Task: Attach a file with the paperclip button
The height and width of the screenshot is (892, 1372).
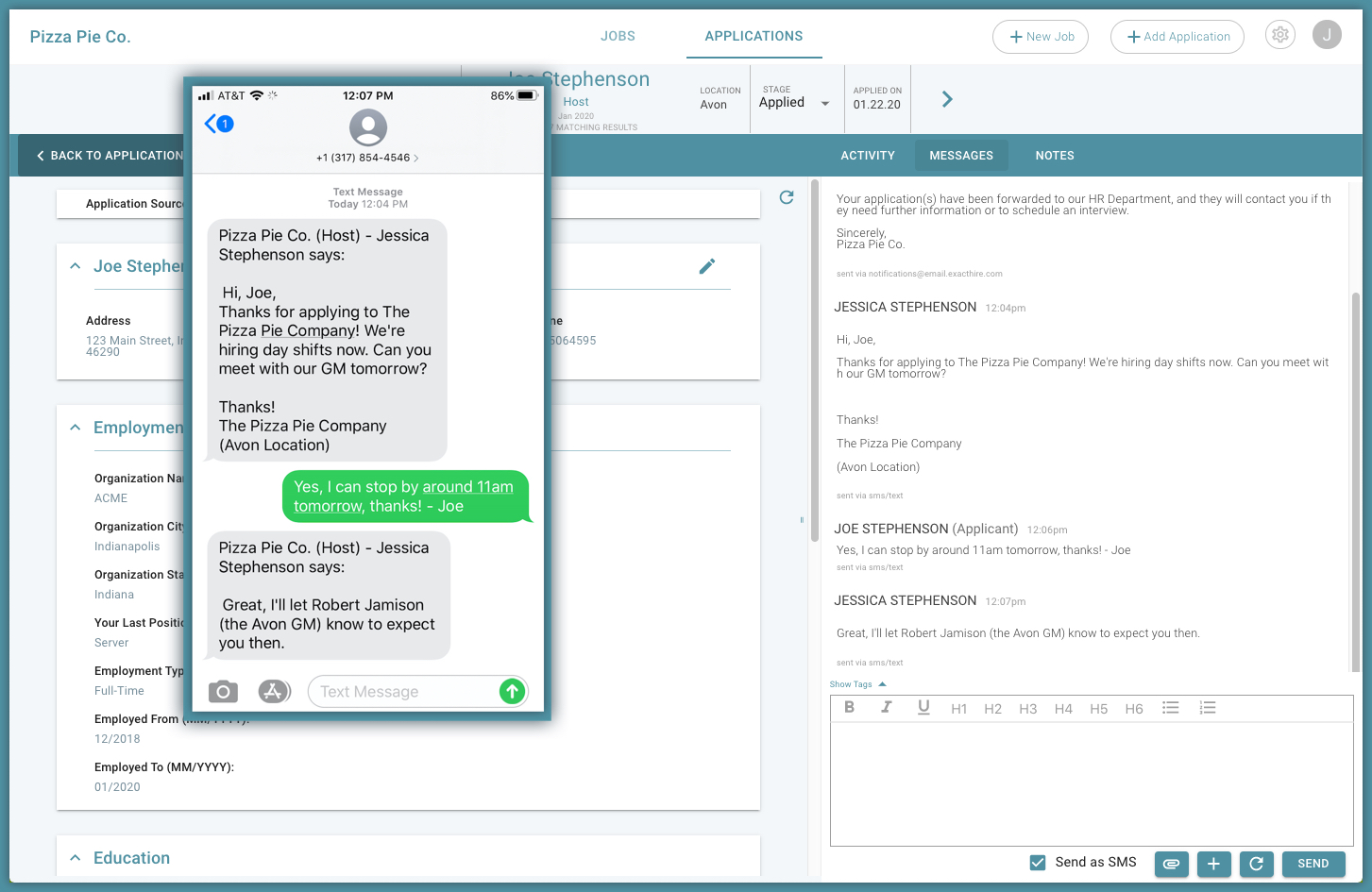Action: point(1172,864)
